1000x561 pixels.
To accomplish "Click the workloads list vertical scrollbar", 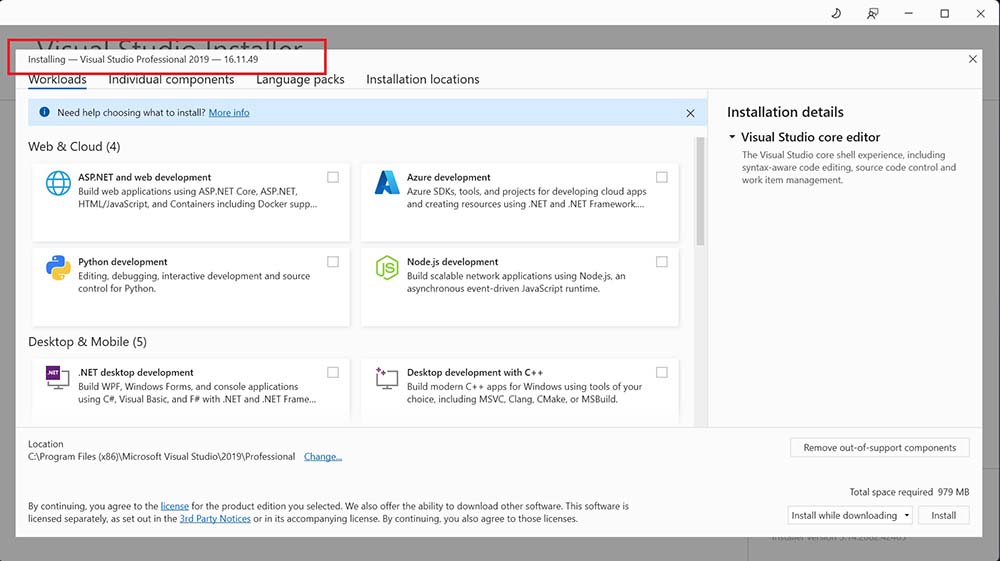I will (700, 190).
